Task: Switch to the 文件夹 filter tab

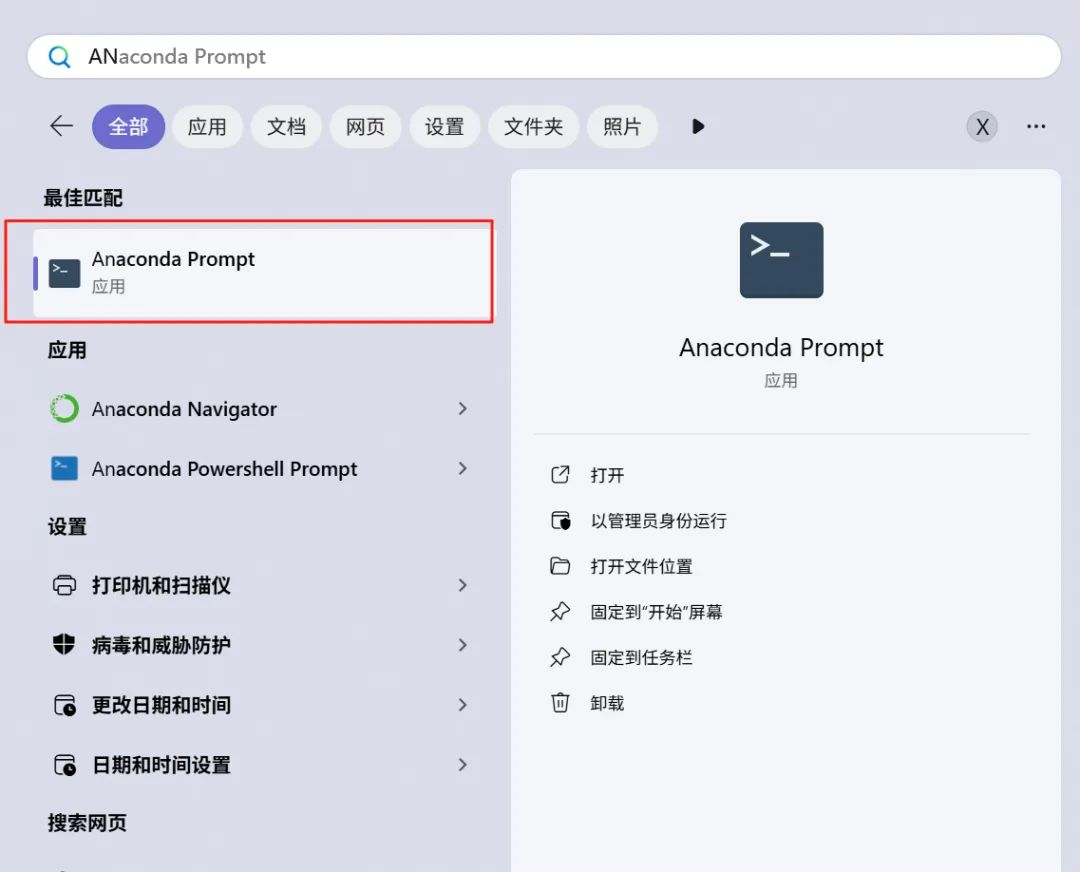Action: (x=533, y=127)
